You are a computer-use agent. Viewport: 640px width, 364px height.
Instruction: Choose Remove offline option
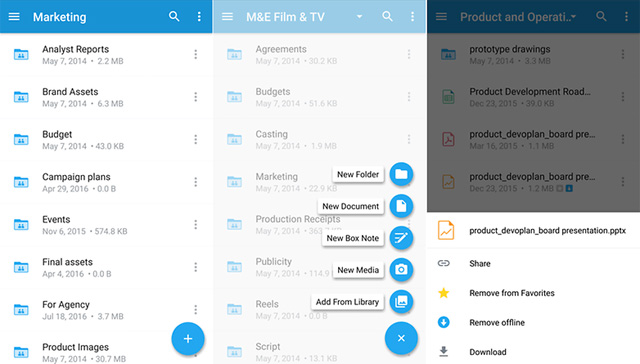coord(533,322)
